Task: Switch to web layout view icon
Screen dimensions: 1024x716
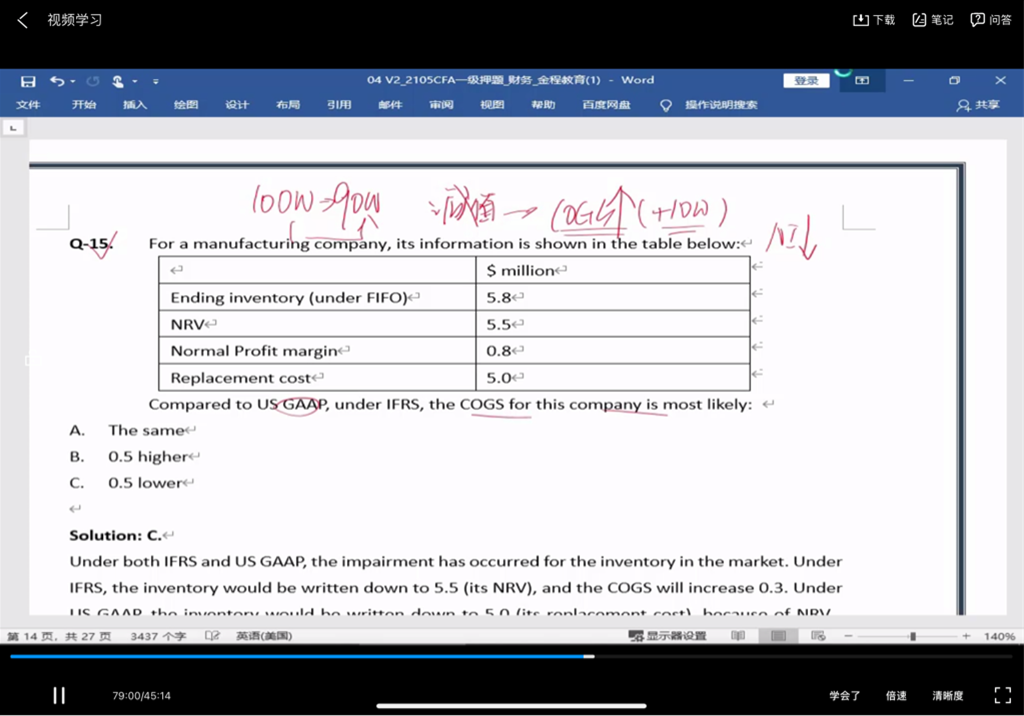Action: pos(818,636)
